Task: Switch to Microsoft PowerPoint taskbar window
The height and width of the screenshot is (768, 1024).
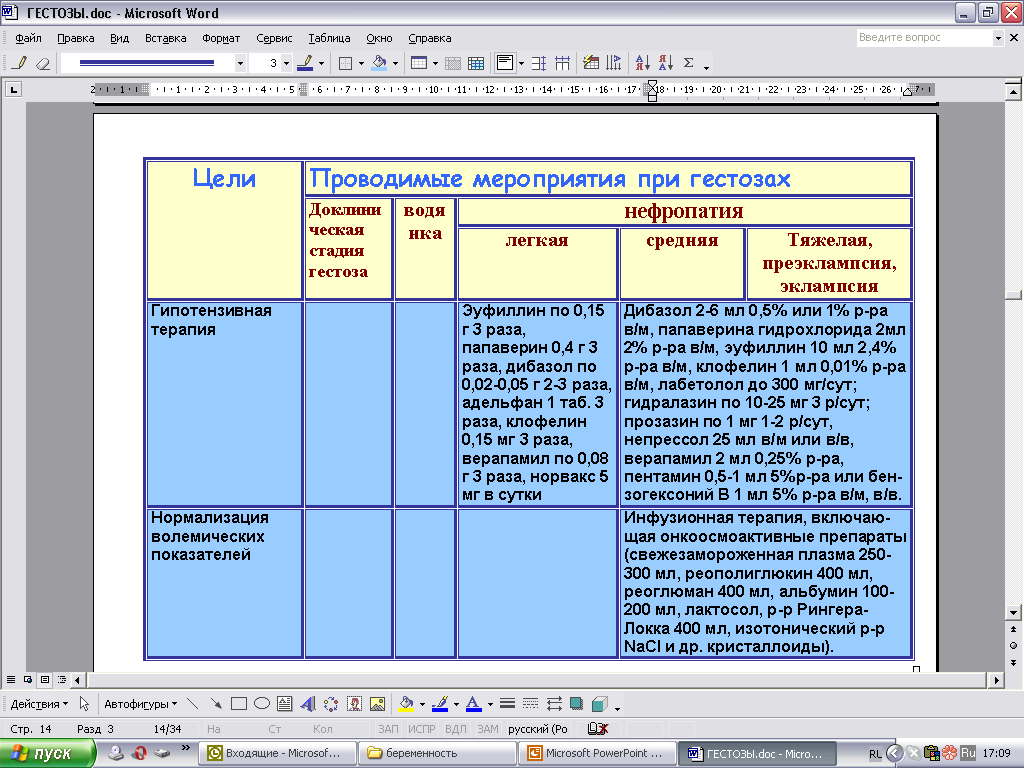Action: pos(598,753)
